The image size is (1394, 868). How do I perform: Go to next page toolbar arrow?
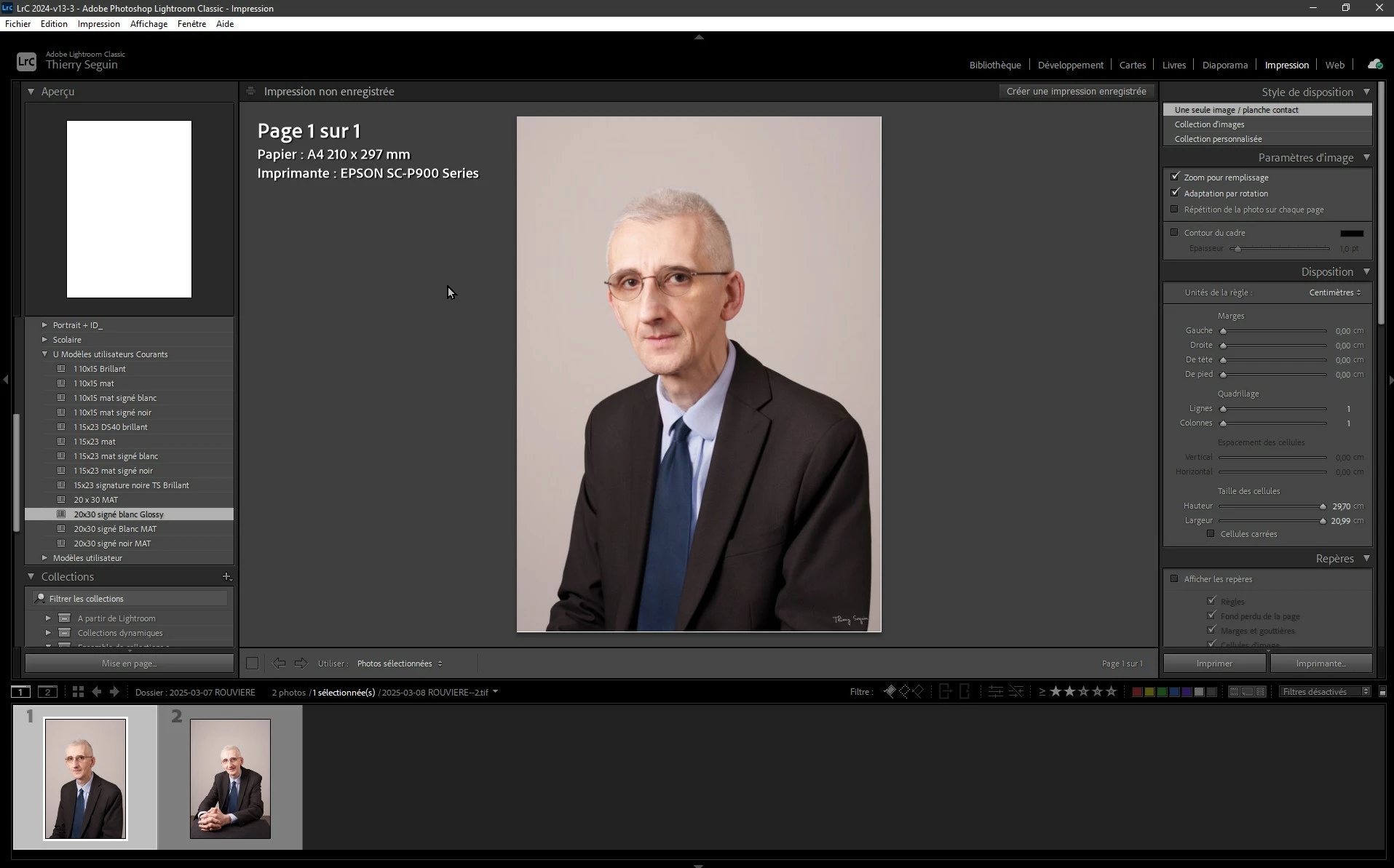[x=301, y=664]
